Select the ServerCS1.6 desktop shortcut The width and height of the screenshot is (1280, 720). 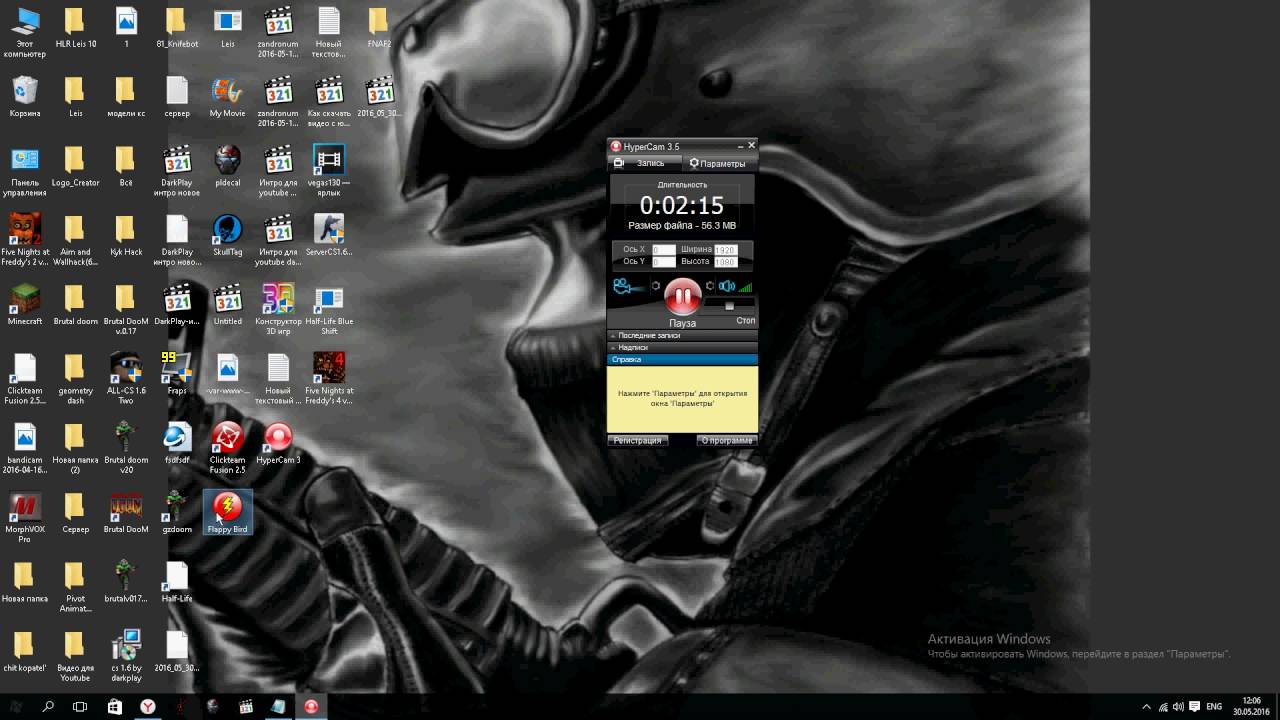[329, 236]
